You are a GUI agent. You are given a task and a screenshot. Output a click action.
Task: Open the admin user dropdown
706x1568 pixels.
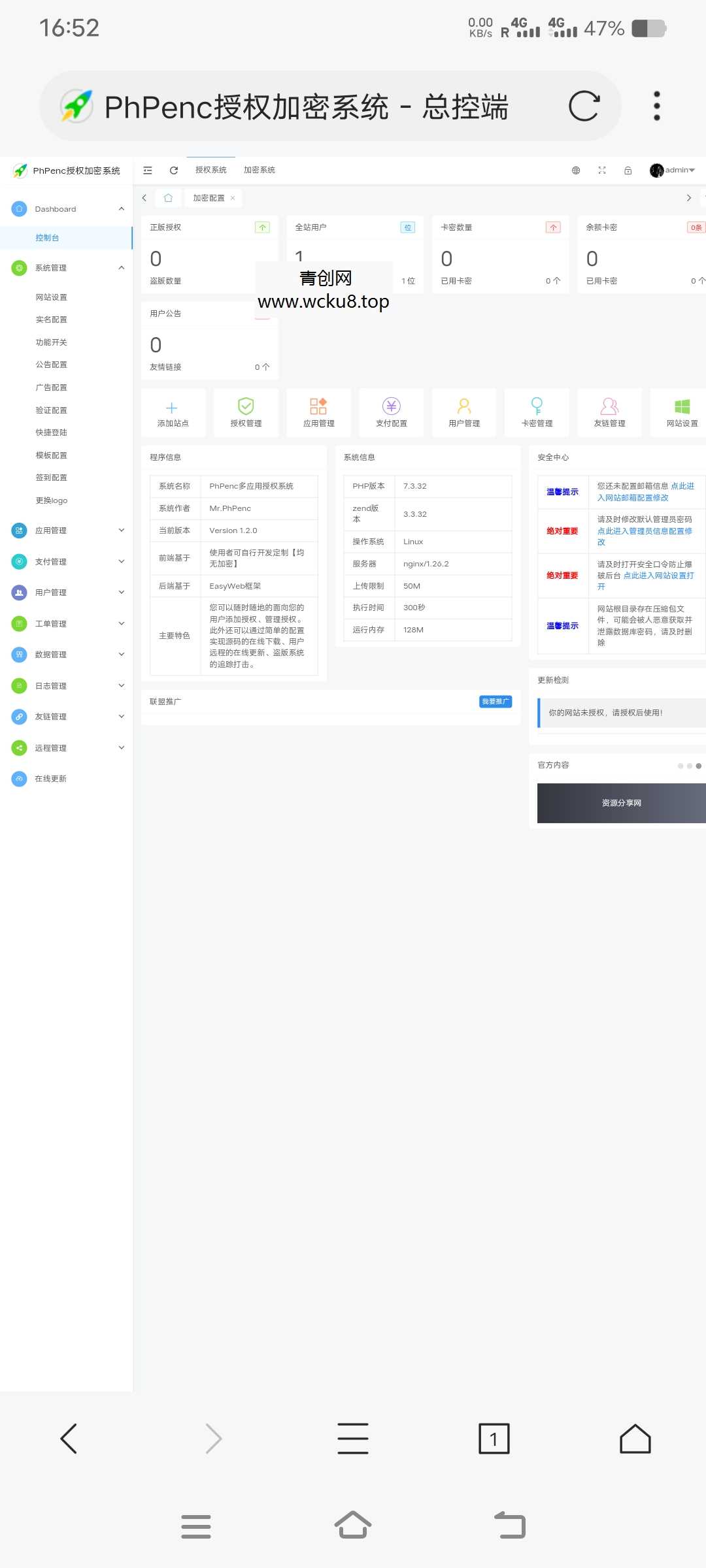click(673, 171)
